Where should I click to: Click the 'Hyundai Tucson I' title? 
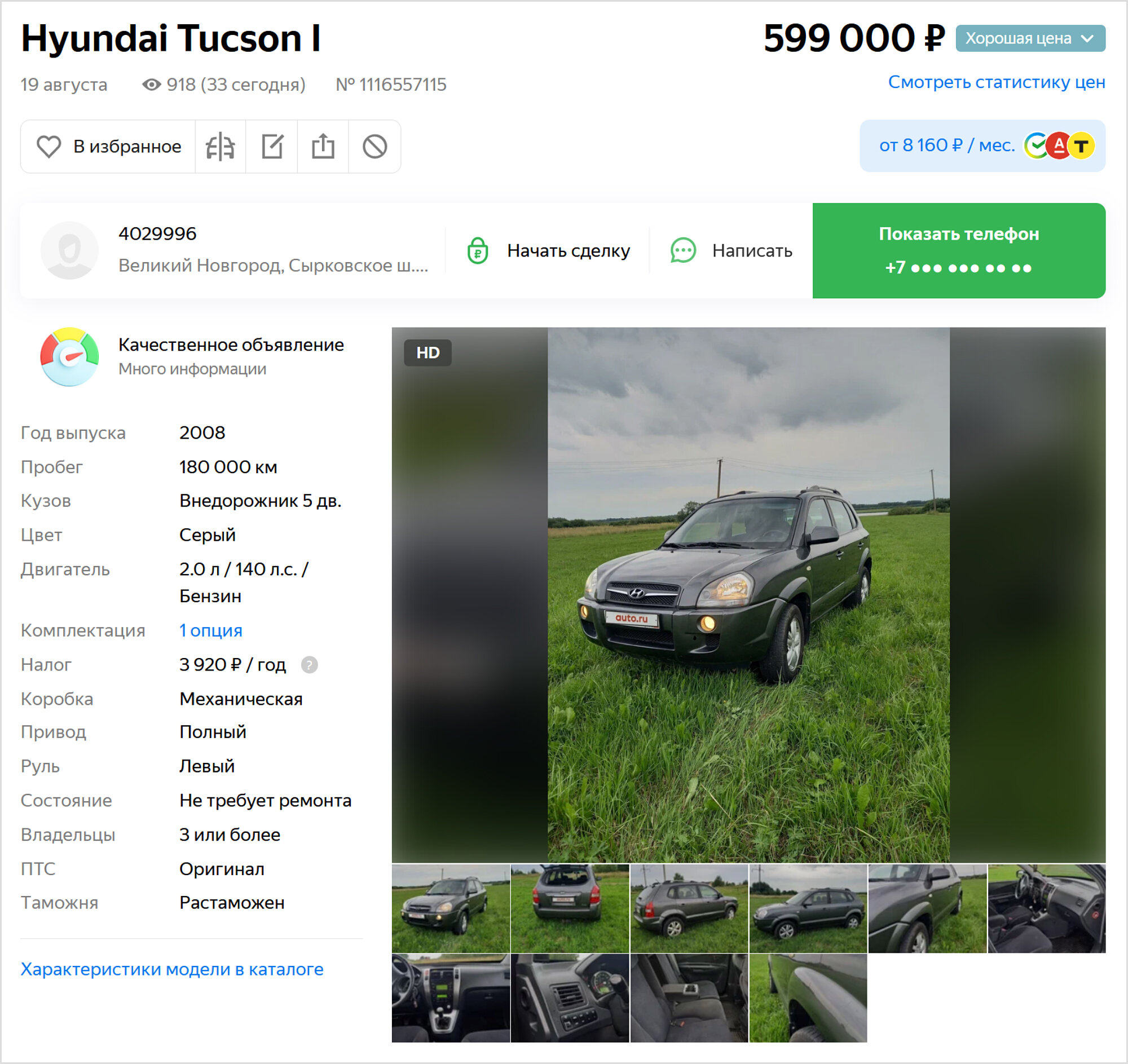[171, 38]
